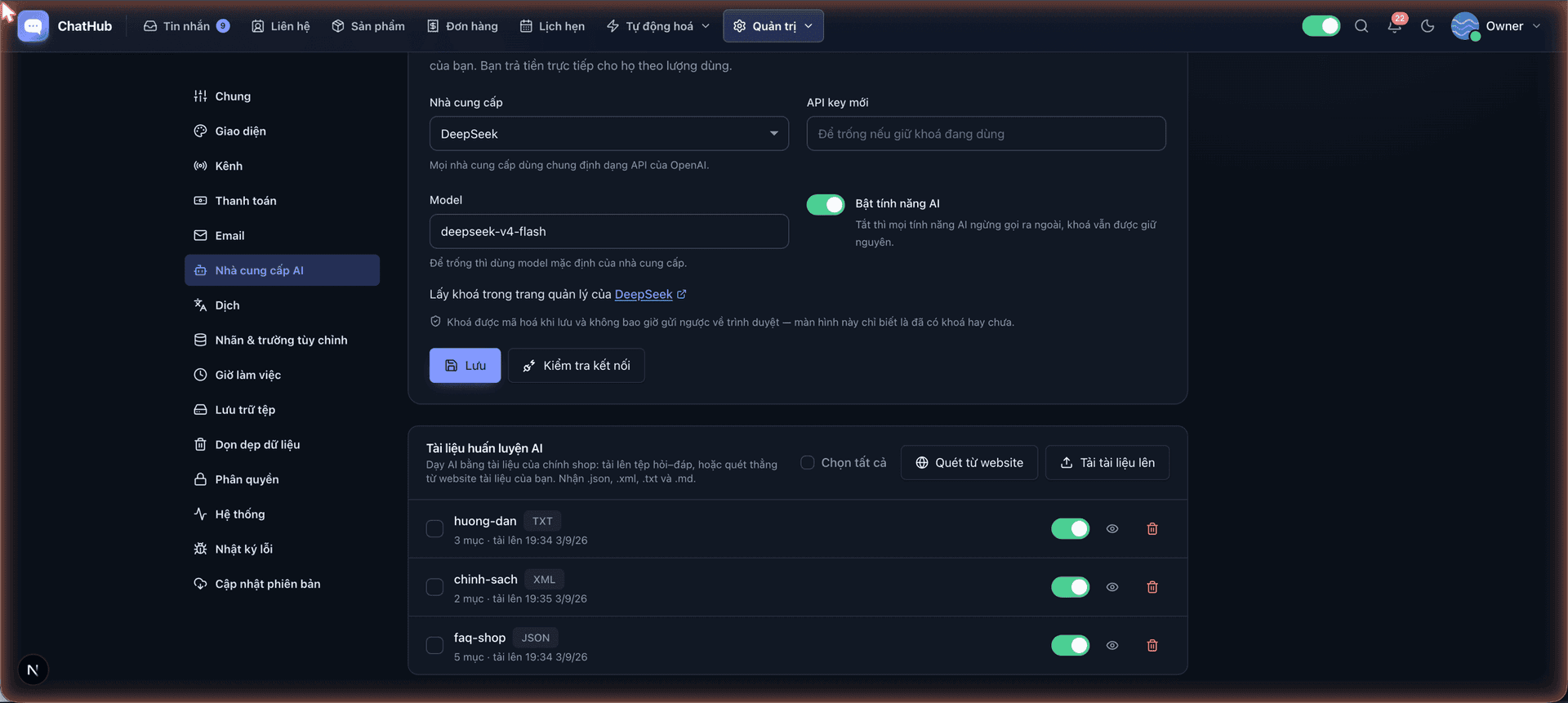Disable the faq-shop document switch
This screenshot has width=1568, height=703.
[x=1071, y=646]
